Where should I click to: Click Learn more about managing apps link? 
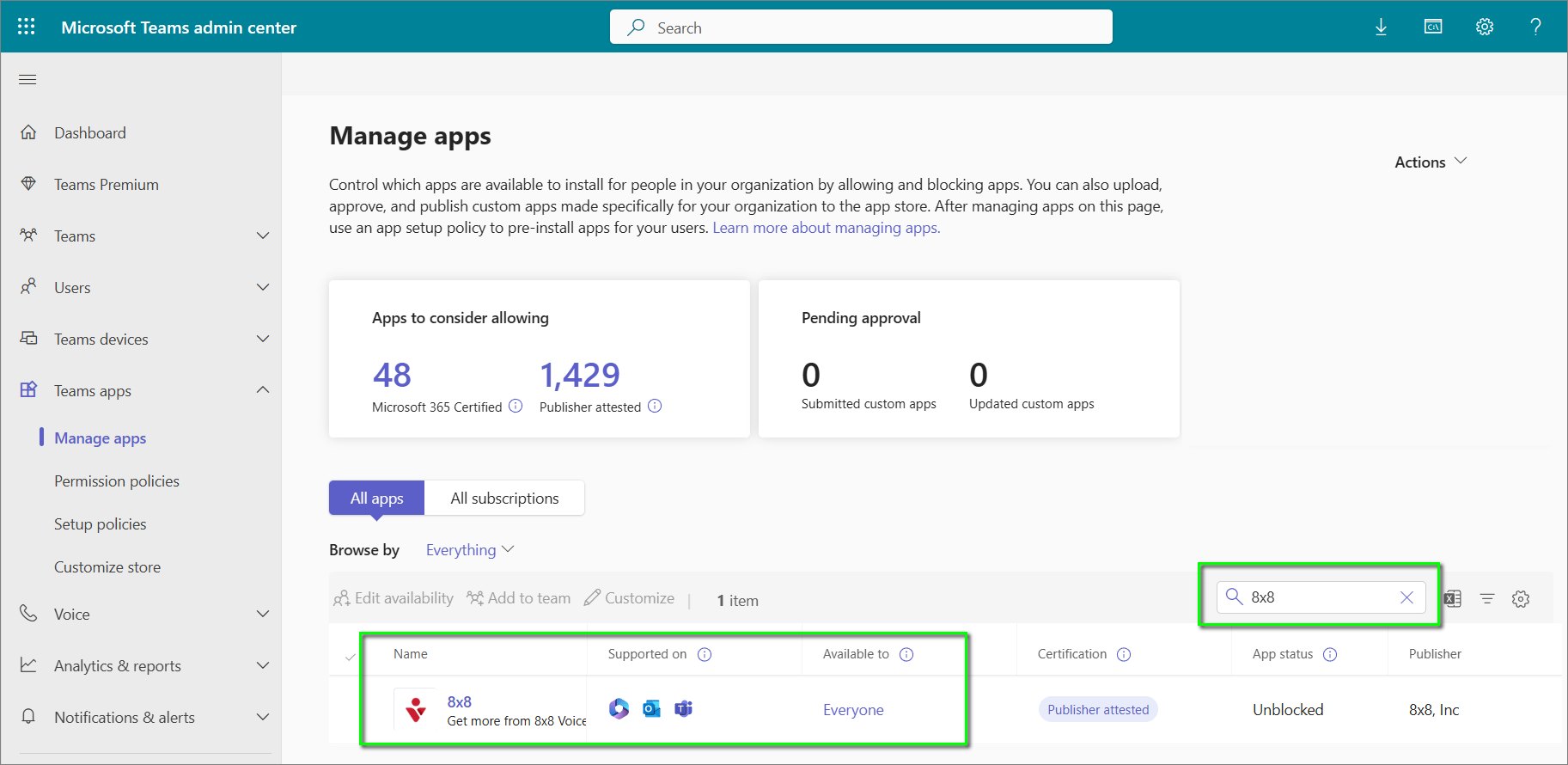(826, 228)
